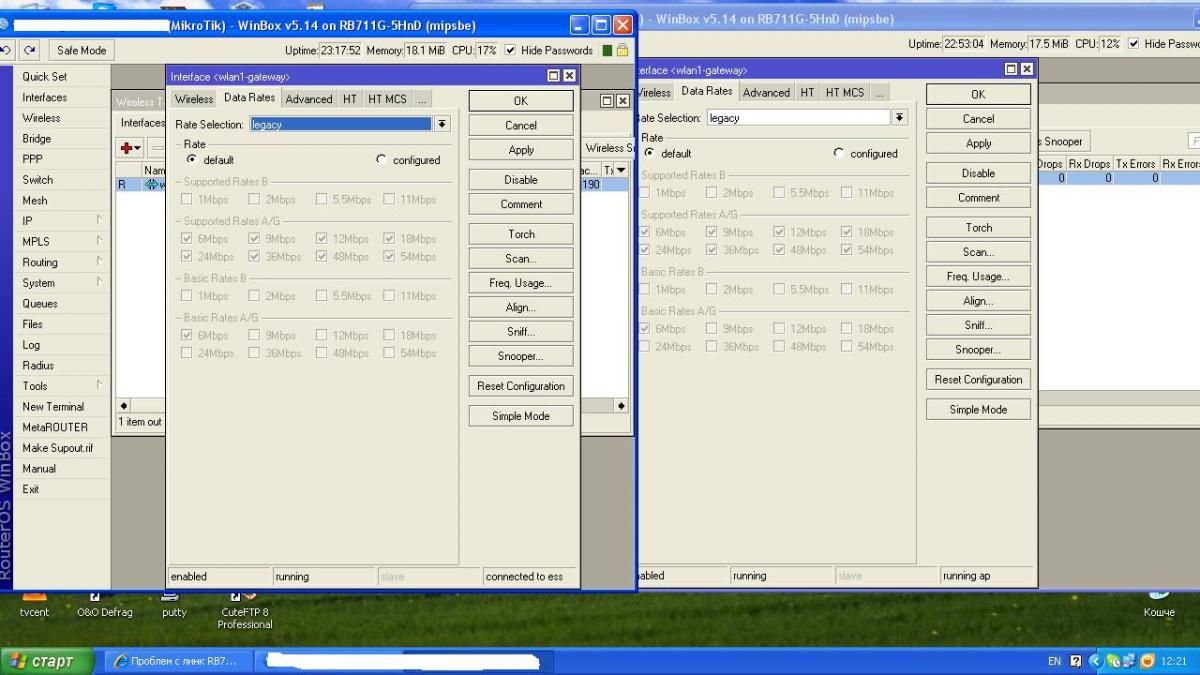Click right arrow of horizontal scrollbar in interface list

point(621,406)
